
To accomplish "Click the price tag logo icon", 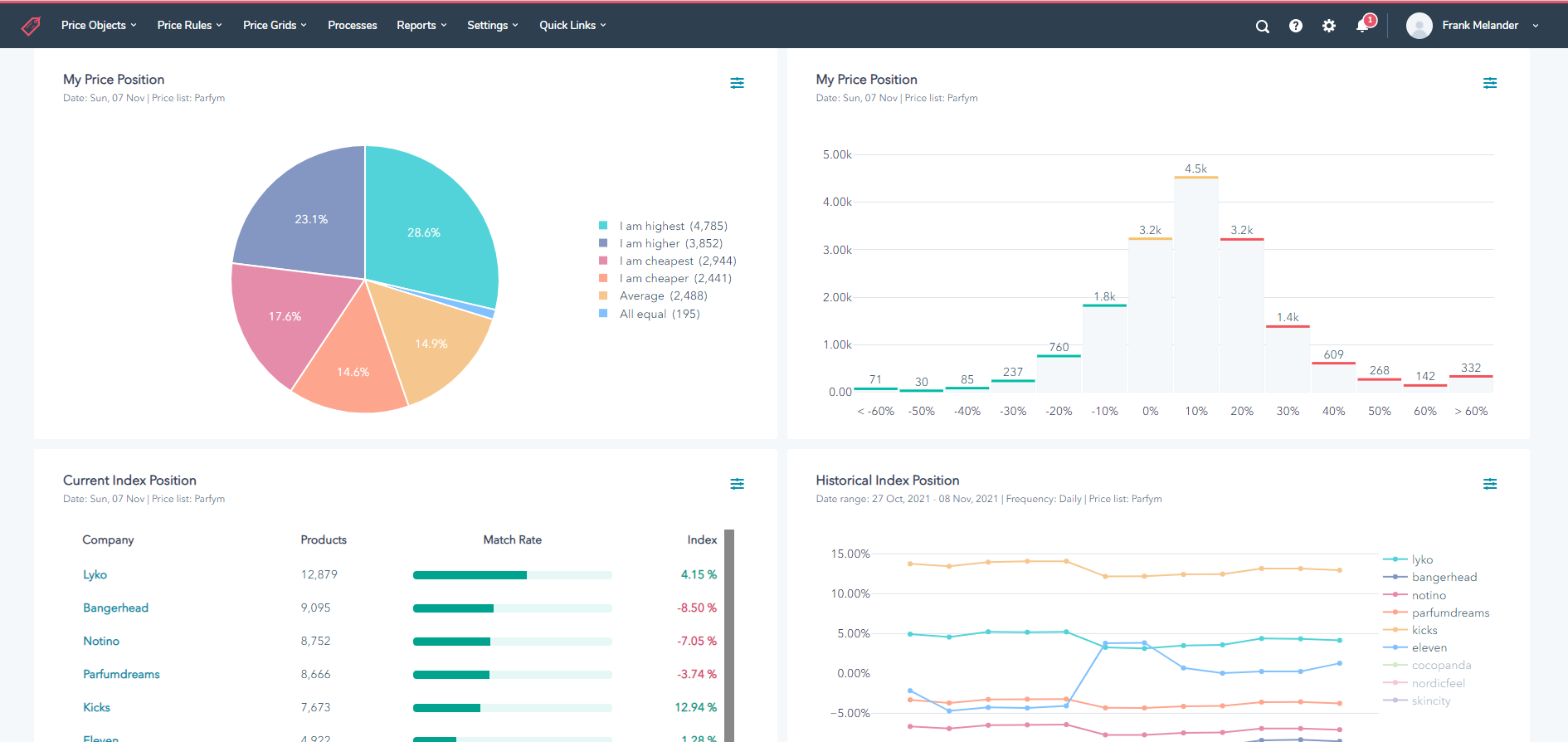I will click(x=31, y=26).
